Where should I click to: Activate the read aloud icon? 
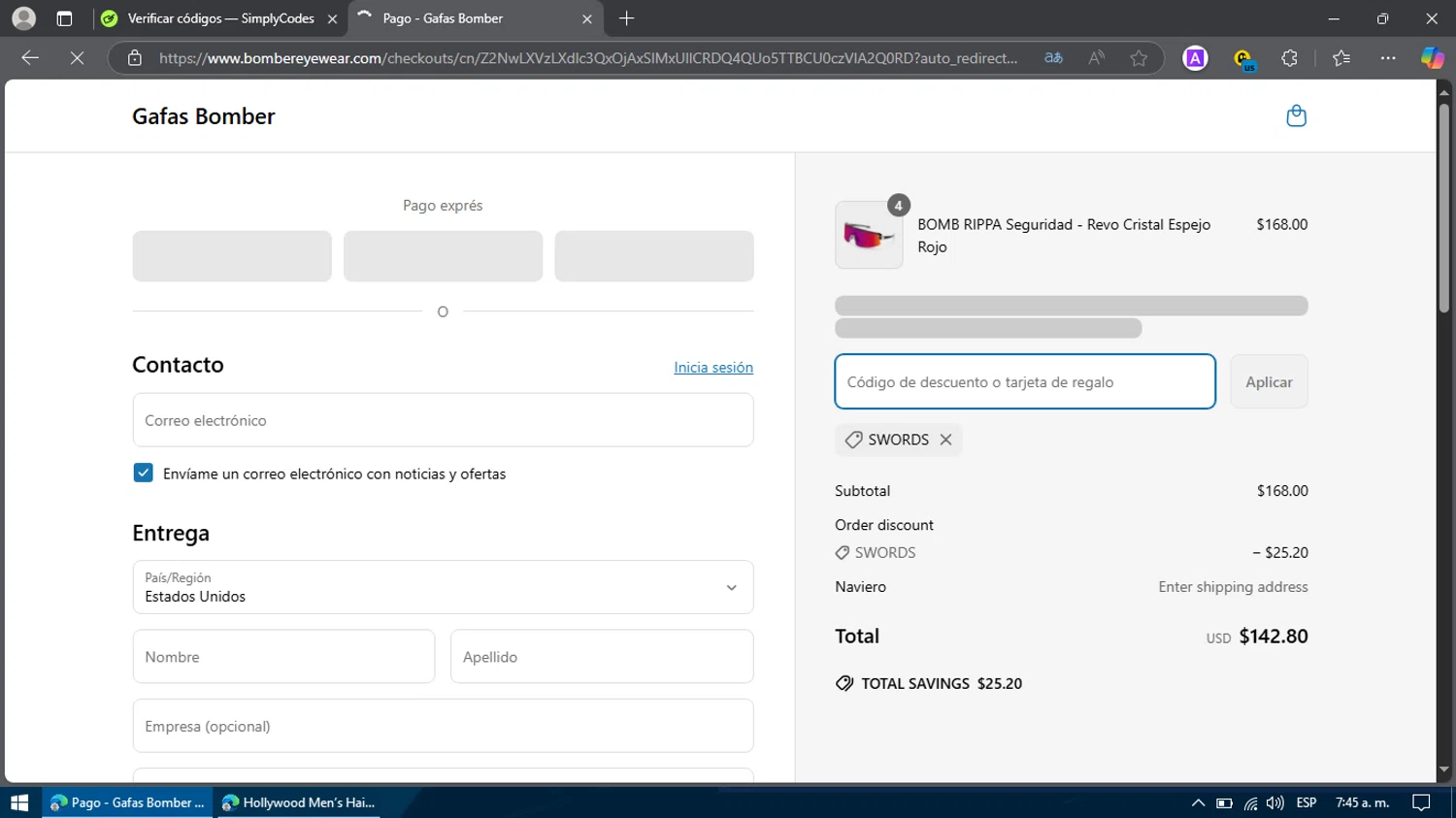tap(1096, 58)
